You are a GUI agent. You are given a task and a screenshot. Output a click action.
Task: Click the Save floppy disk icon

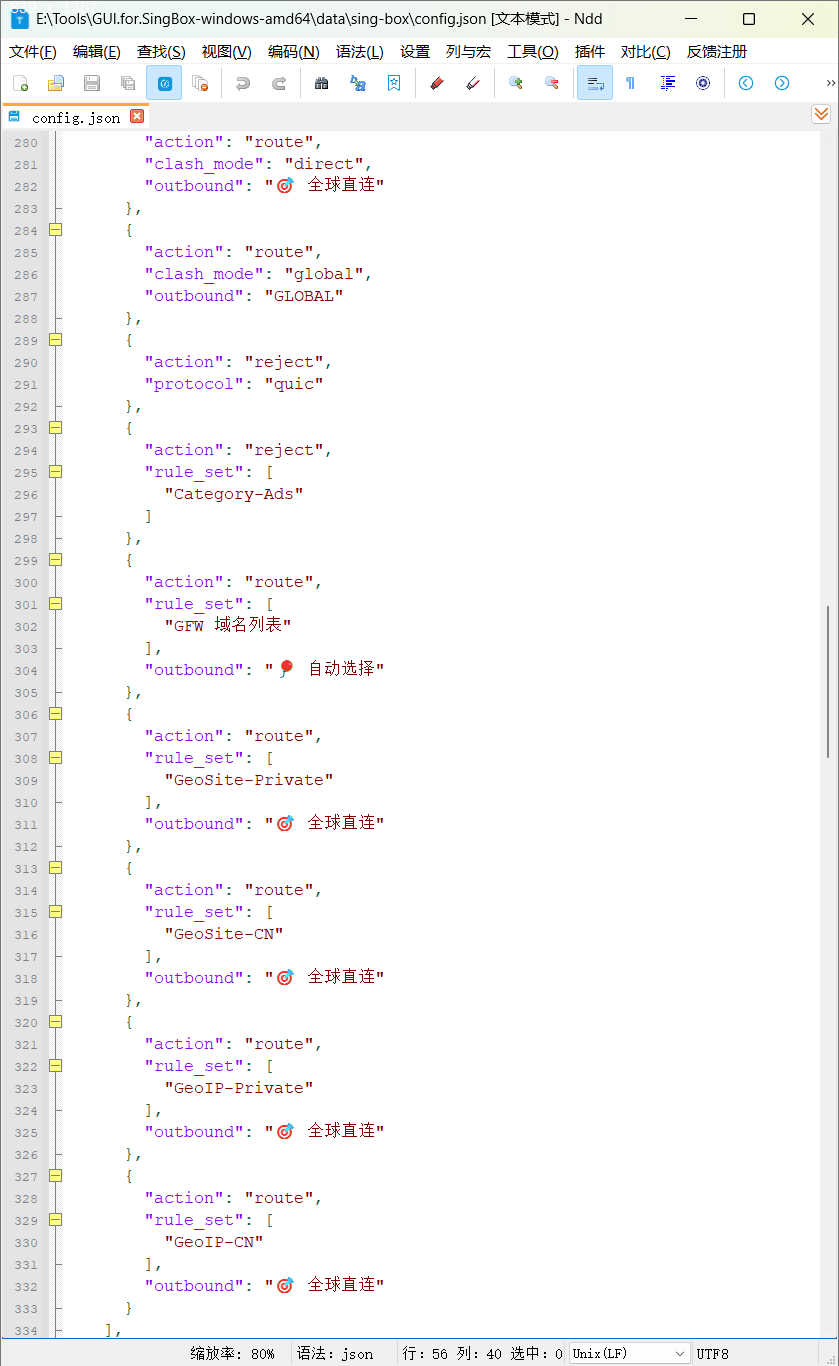(x=92, y=83)
